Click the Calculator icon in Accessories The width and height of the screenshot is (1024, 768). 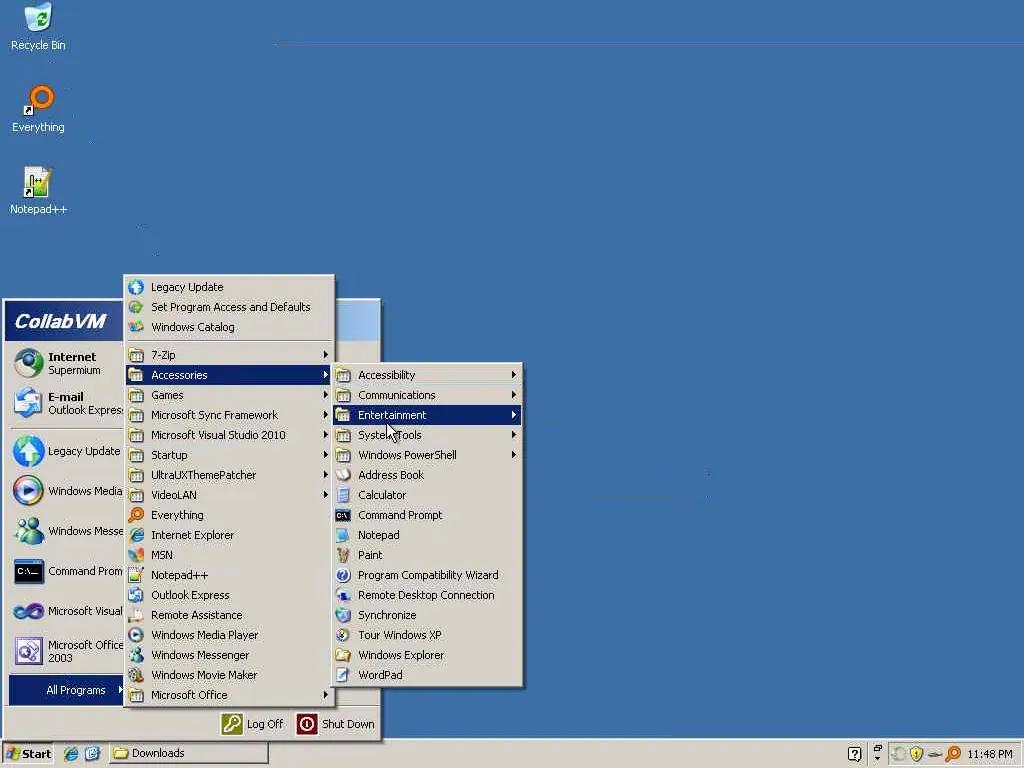[343, 495]
